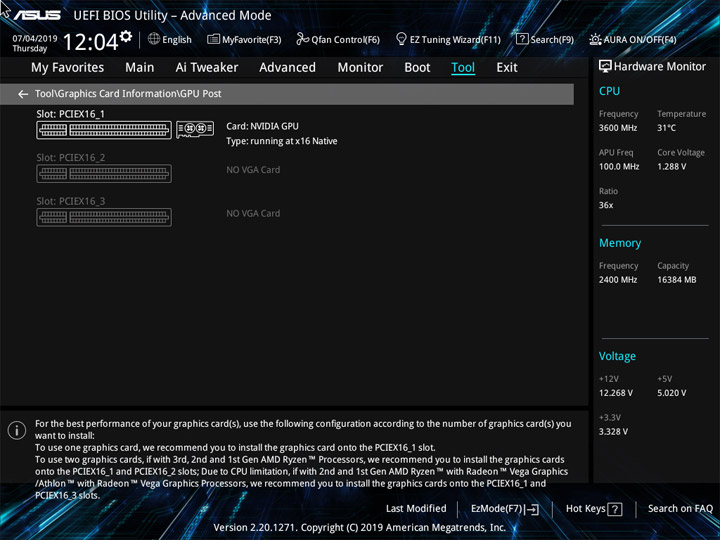
Task: Click the Ratio value 36x
Action: (x=606, y=205)
